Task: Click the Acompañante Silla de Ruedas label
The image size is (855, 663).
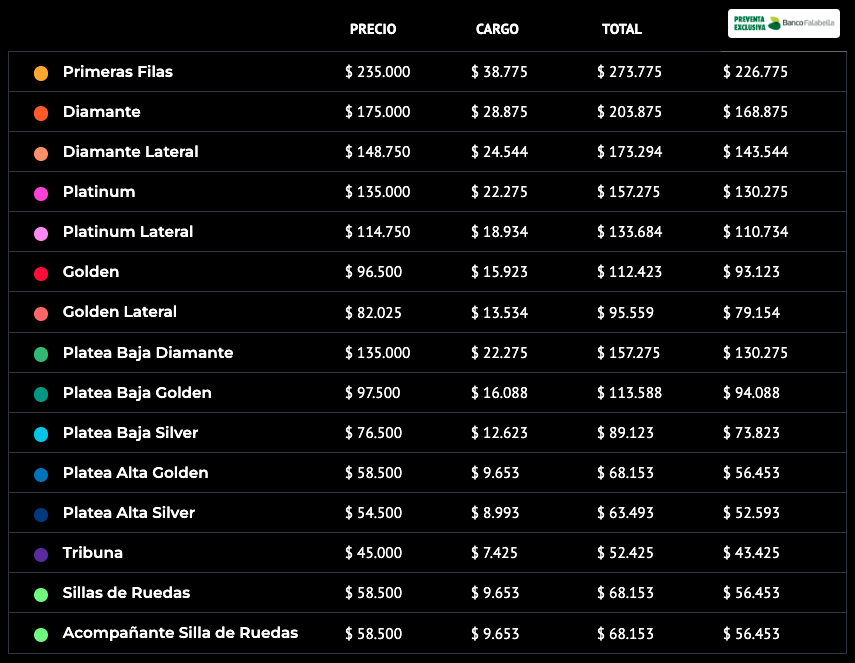Action: (180, 633)
